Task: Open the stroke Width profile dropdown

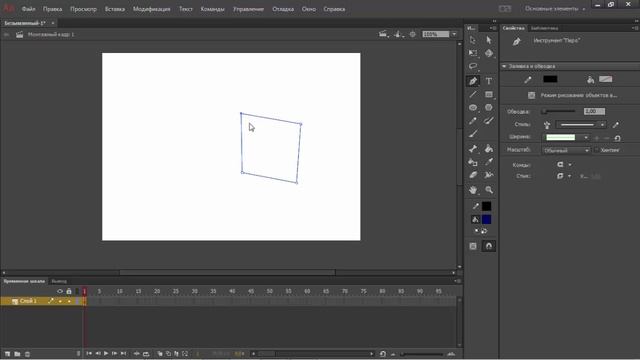Action: coord(567,138)
